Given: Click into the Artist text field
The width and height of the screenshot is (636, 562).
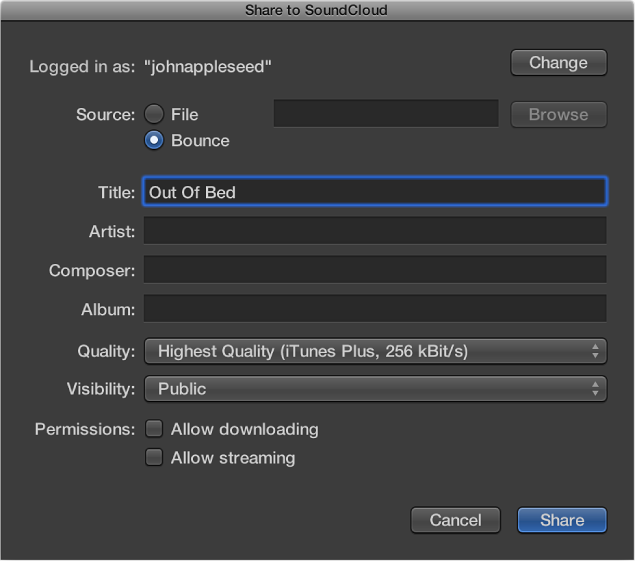Looking at the screenshot, I should click(x=375, y=231).
